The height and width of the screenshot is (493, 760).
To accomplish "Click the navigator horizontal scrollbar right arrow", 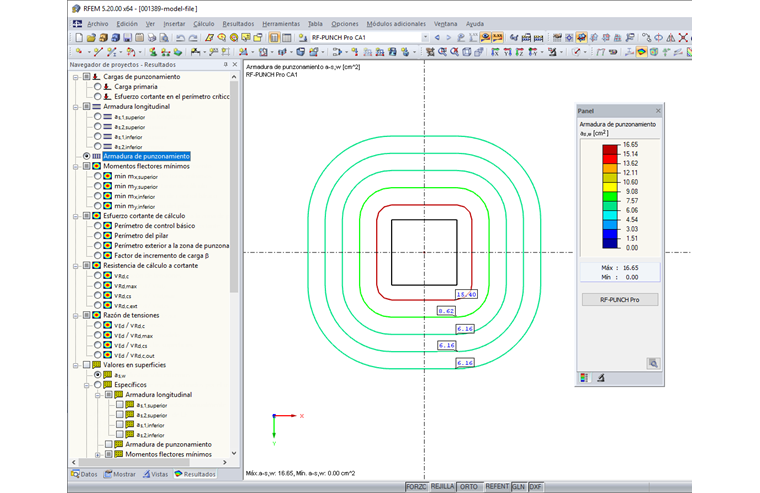I will pos(224,462).
